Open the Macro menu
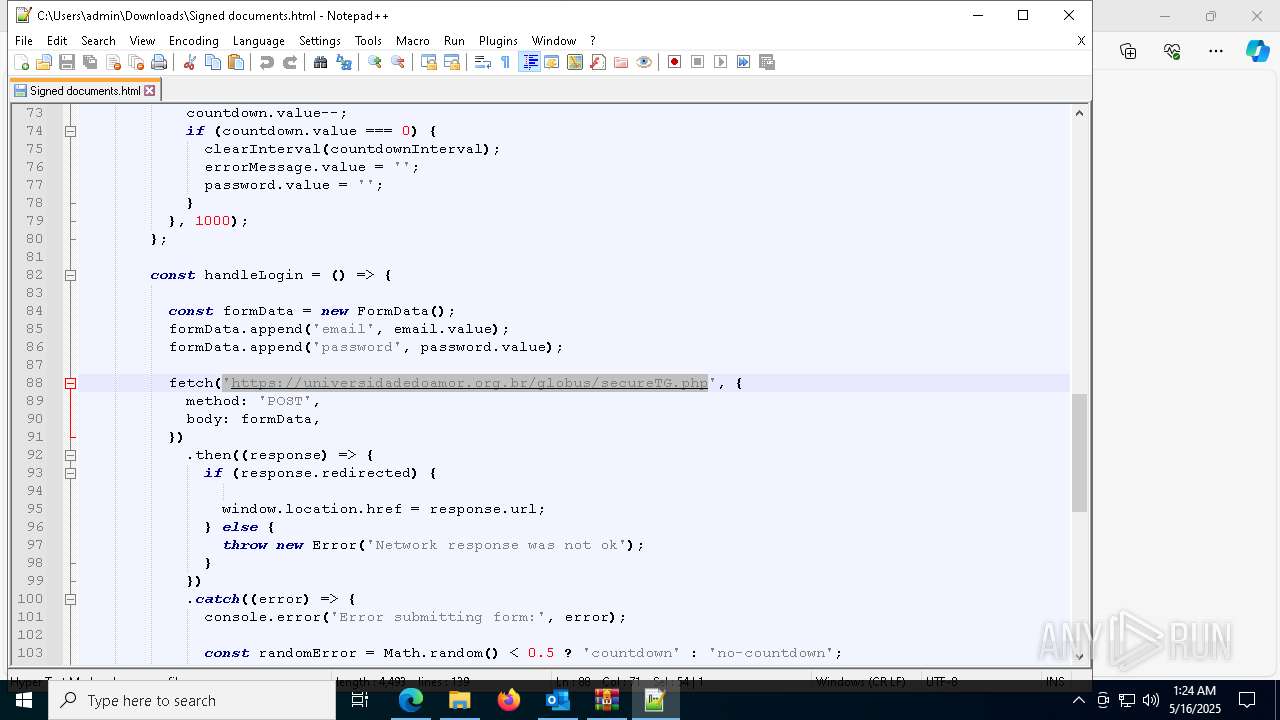 point(413,41)
